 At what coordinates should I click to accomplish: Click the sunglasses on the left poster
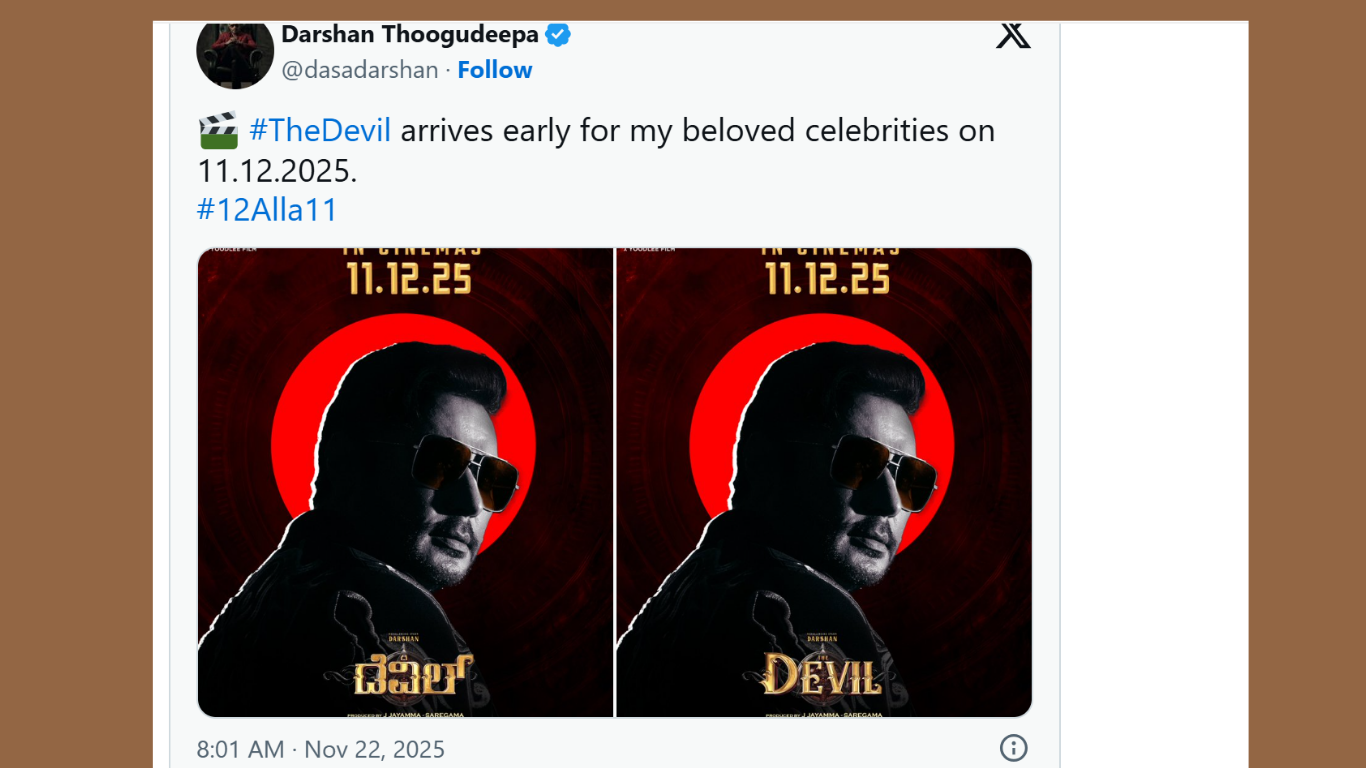click(468, 468)
